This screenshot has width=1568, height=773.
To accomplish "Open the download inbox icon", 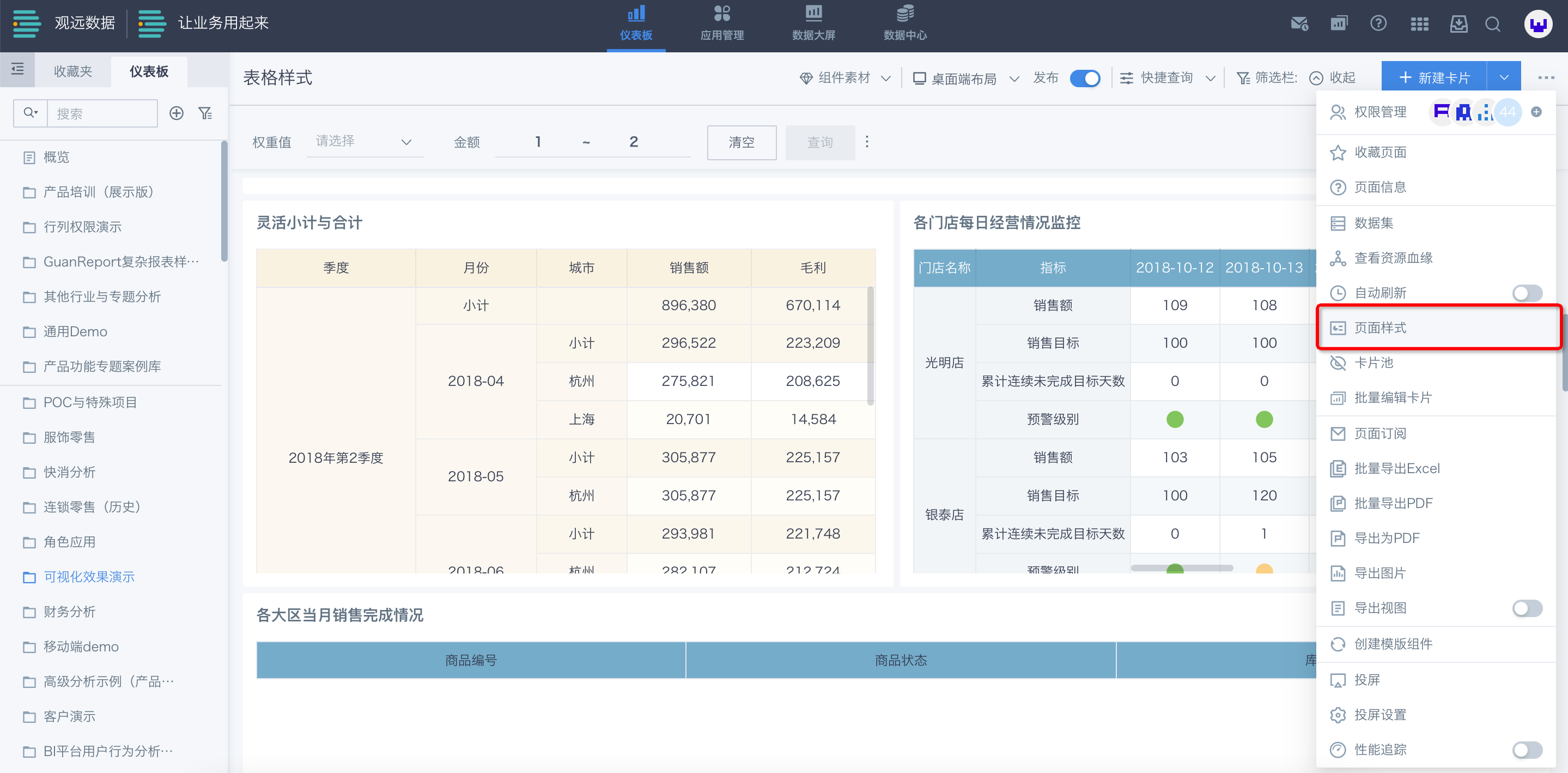I will [1458, 24].
